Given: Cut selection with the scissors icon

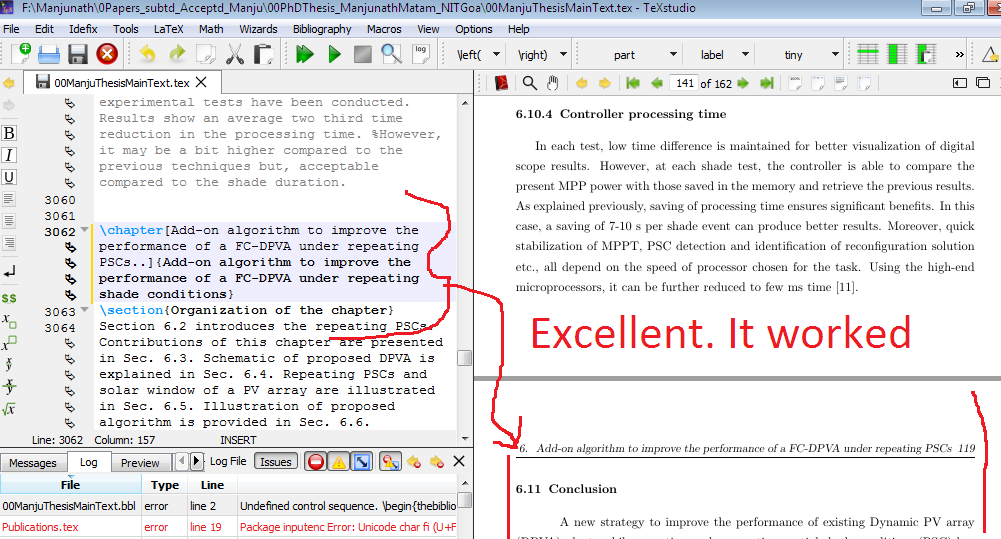Looking at the screenshot, I should pos(235,54).
